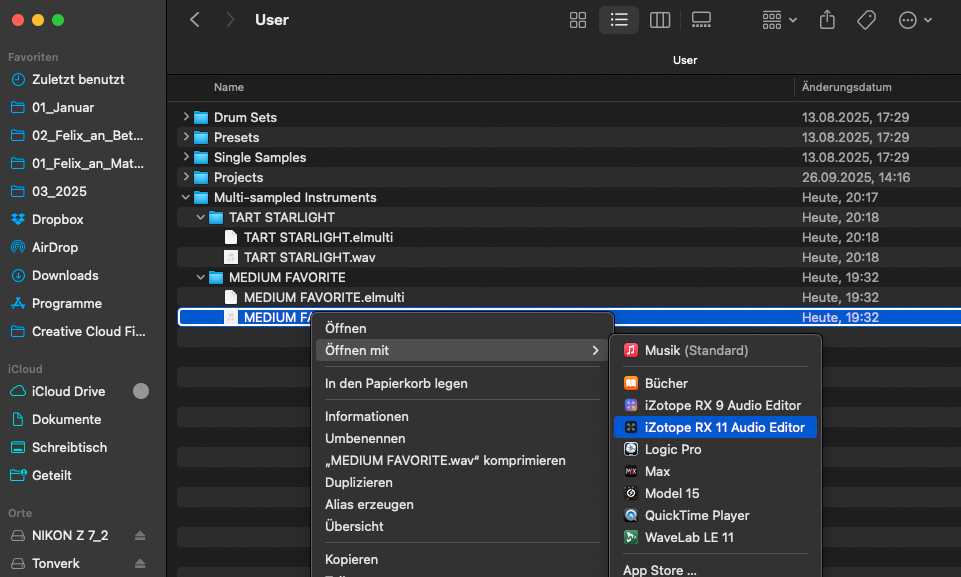Click the Share icon in toolbar
The height and width of the screenshot is (577, 961).
click(x=827, y=20)
